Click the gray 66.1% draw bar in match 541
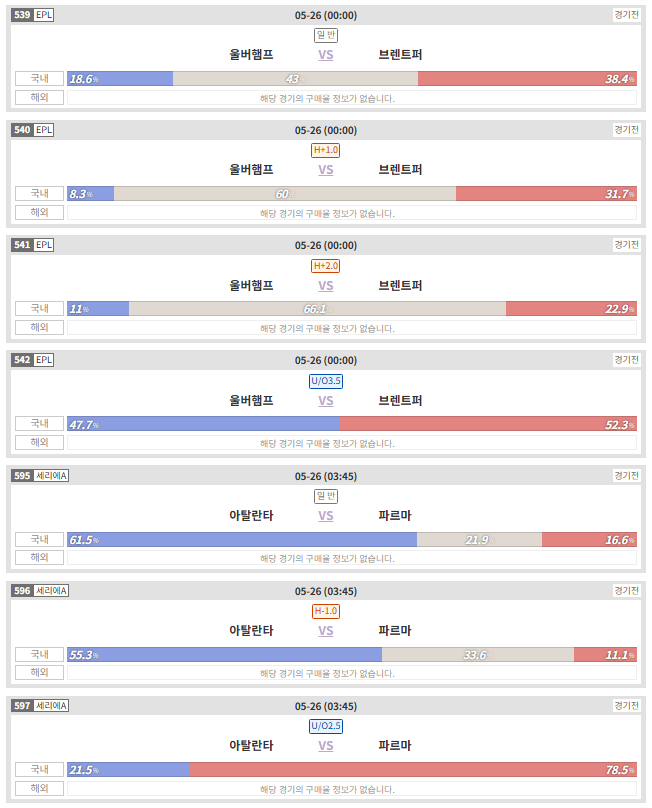 (317, 309)
